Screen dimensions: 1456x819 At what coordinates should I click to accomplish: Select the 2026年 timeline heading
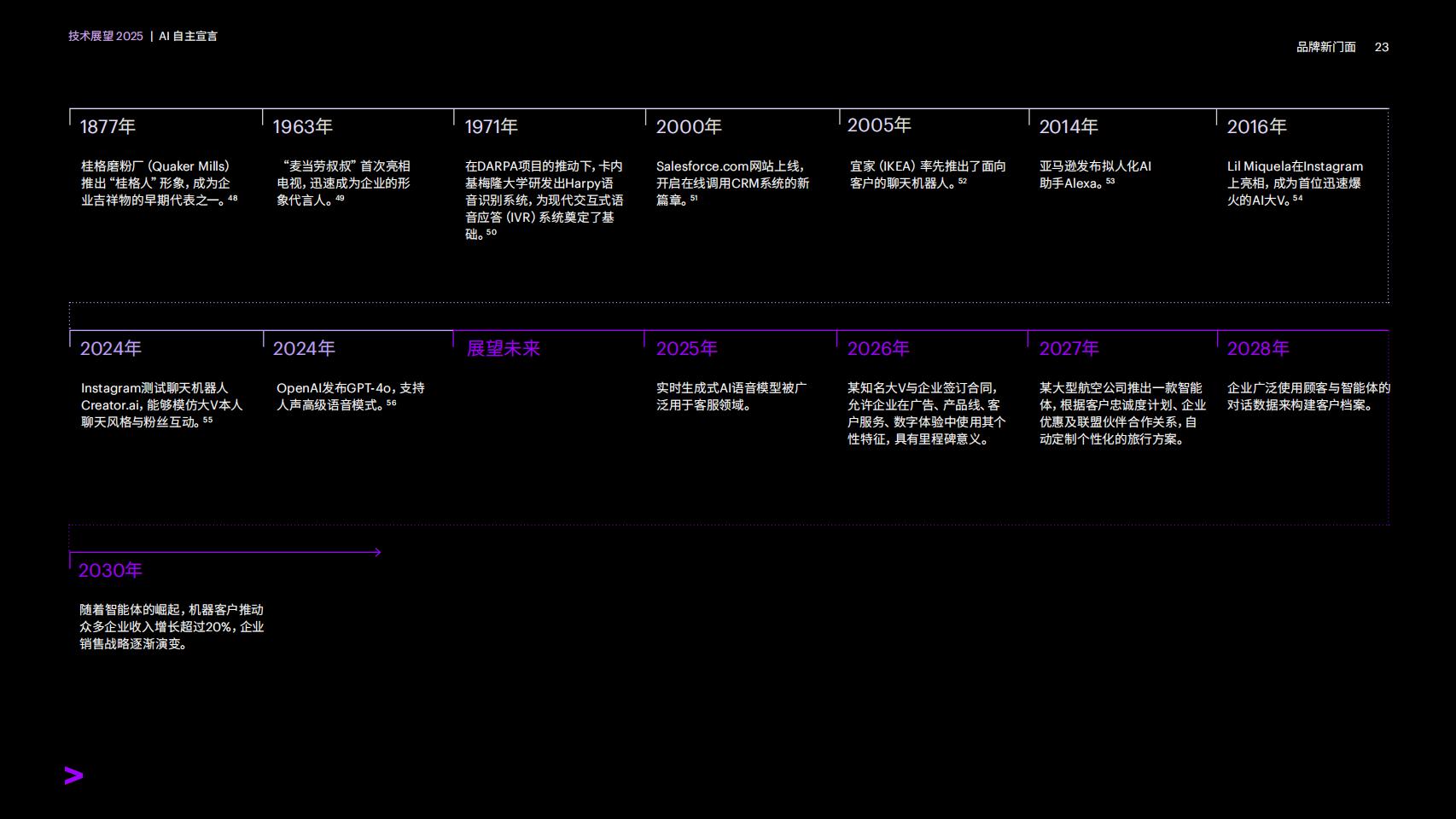878,348
